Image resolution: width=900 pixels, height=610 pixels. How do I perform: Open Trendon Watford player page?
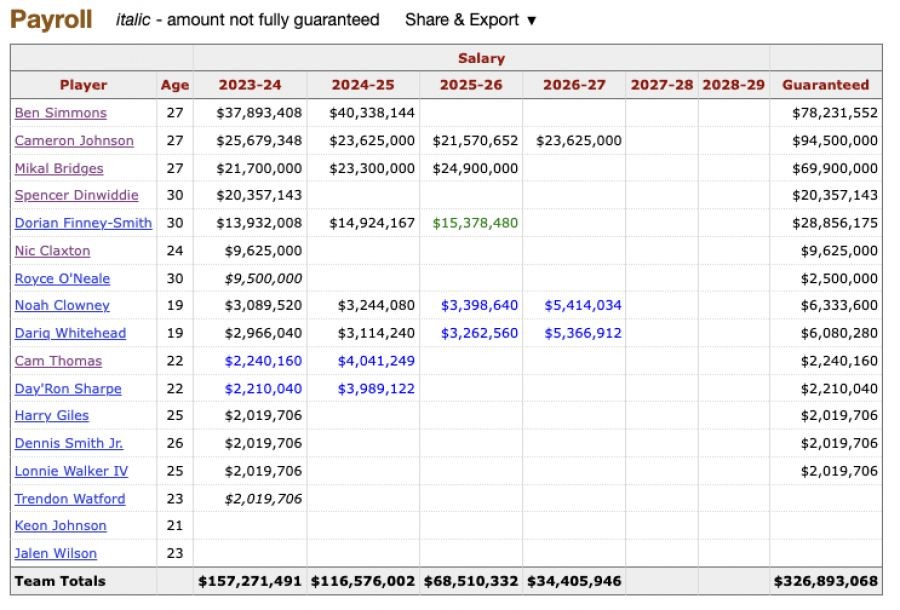point(70,498)
